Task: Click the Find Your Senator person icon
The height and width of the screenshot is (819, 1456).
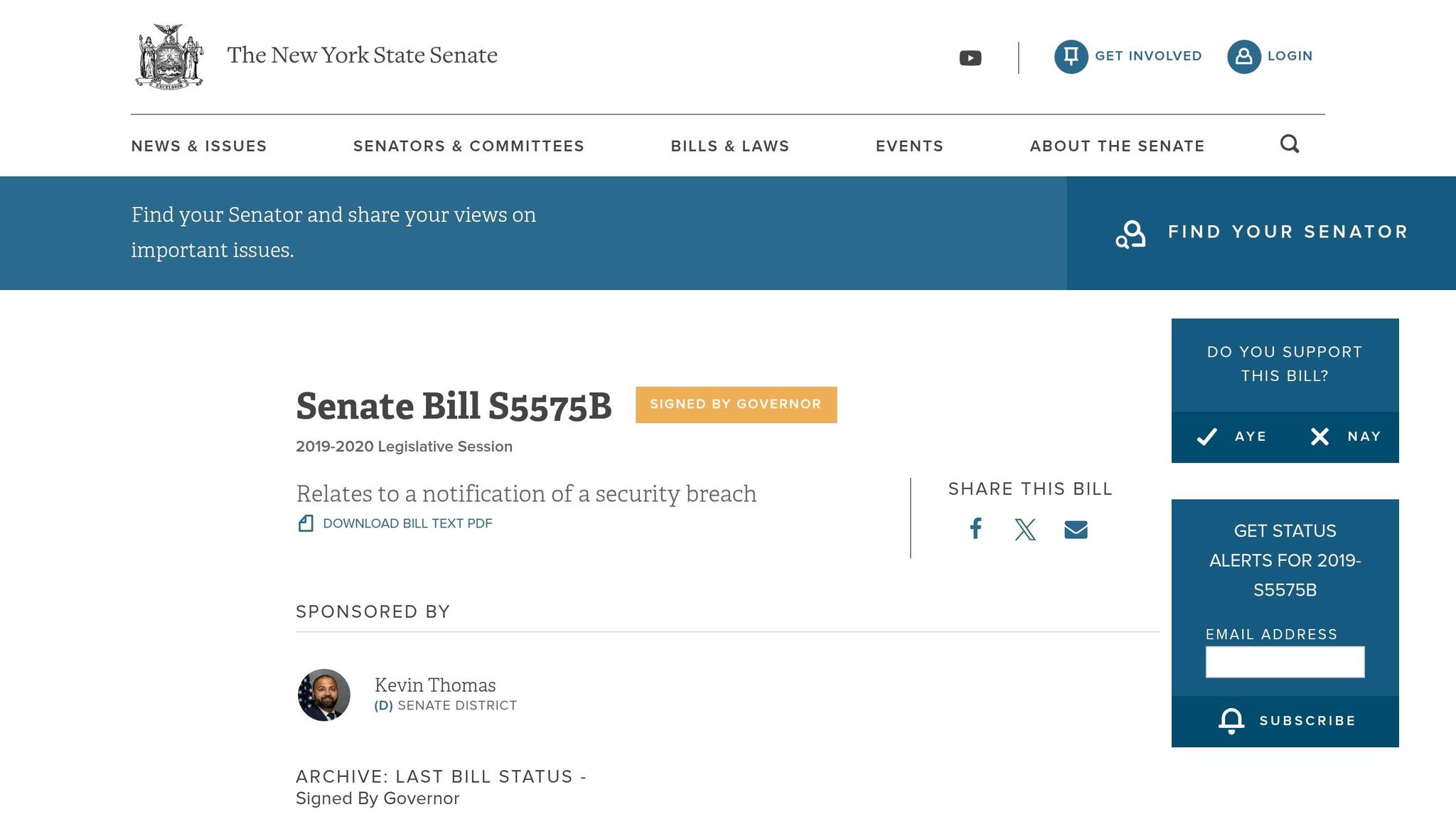Action: click(x=1130, y=233)
